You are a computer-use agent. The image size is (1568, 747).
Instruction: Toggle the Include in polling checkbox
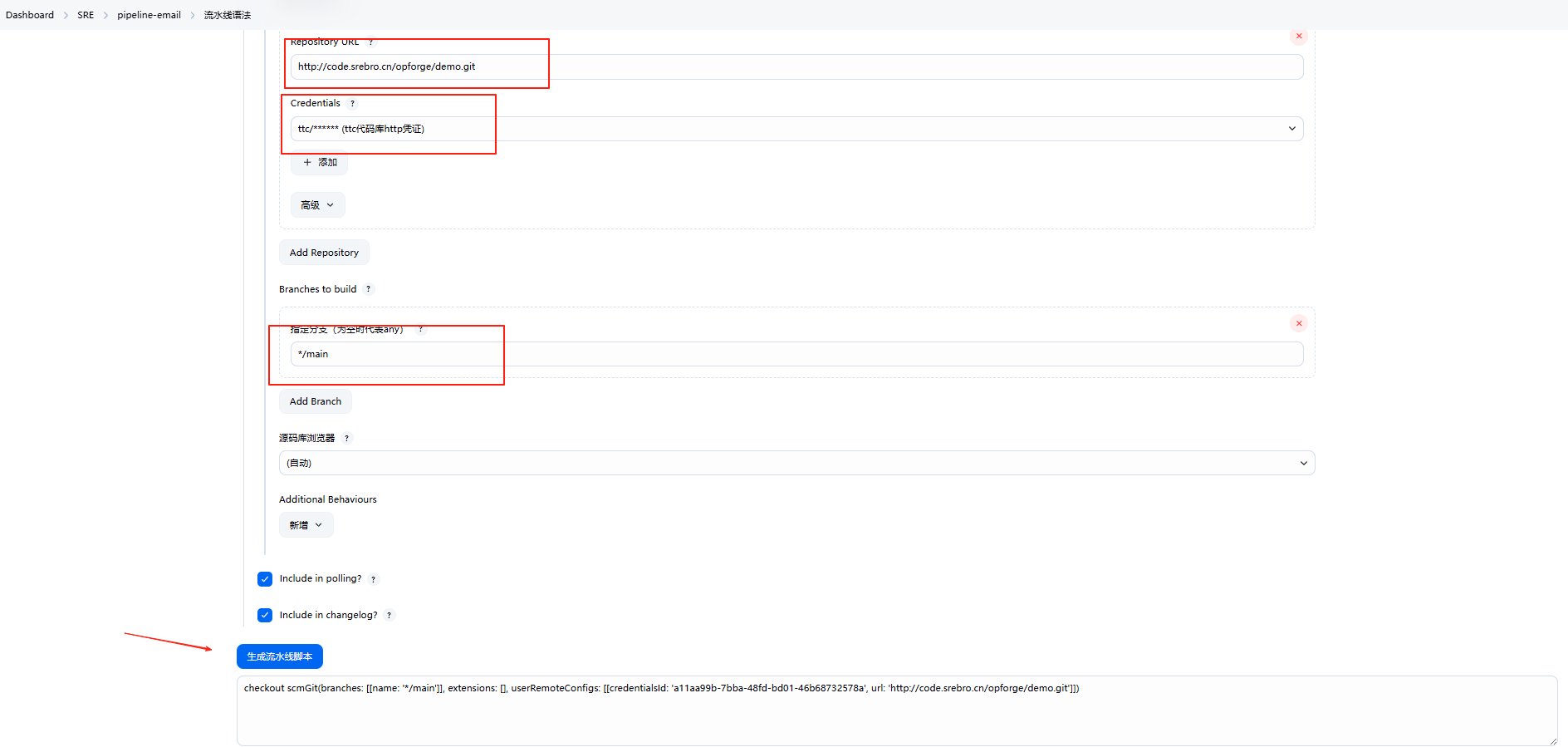point(265,579)
